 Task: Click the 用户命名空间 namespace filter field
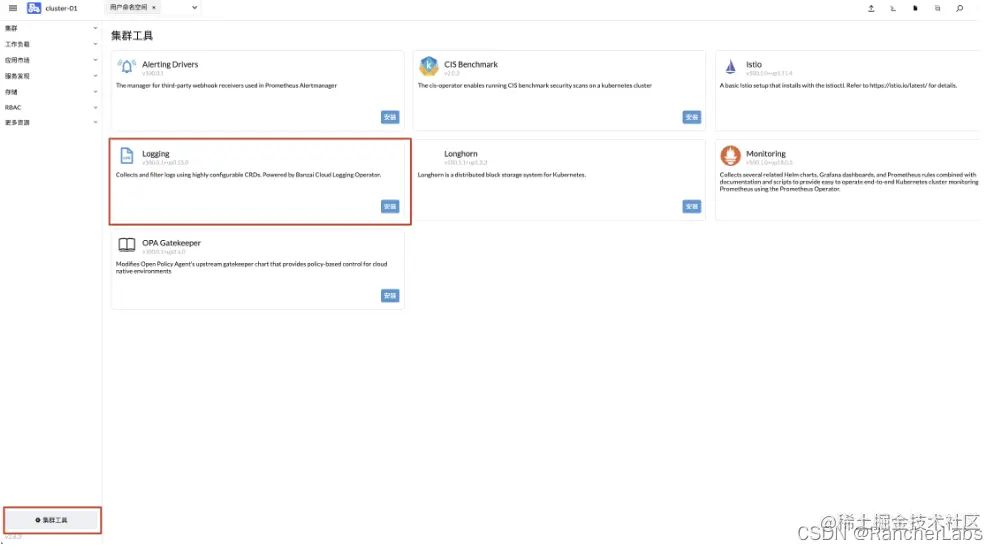tap(153, 8)
